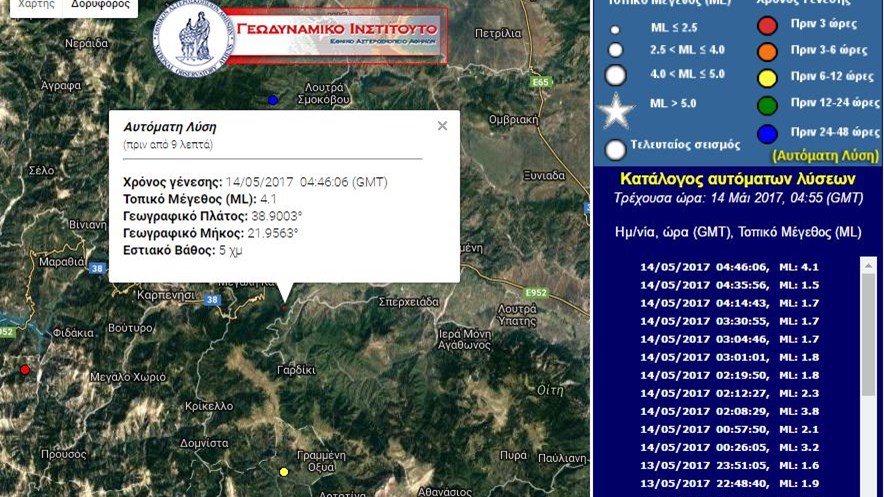
Task: Click the Καρπενήσι town label on map
Action: pyautogui.click(x=166, y=295)
